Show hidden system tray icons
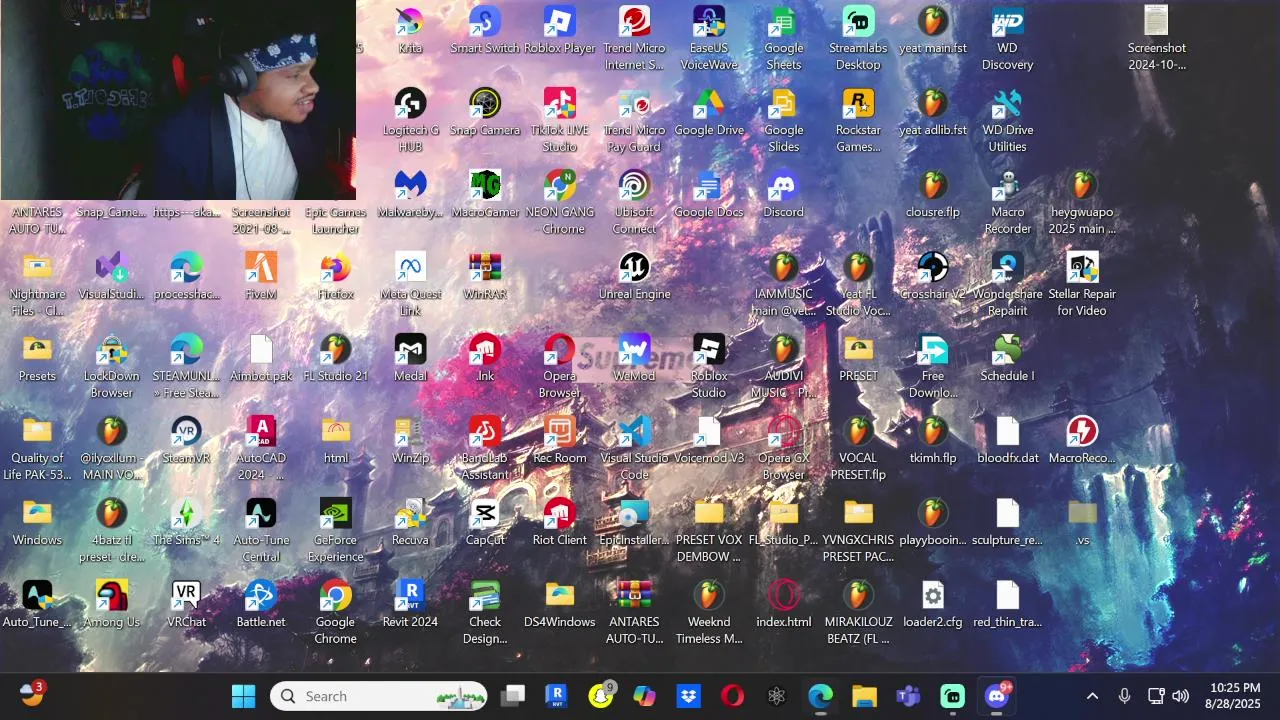The image size is (1280, 720). [x=1092, y=696]
